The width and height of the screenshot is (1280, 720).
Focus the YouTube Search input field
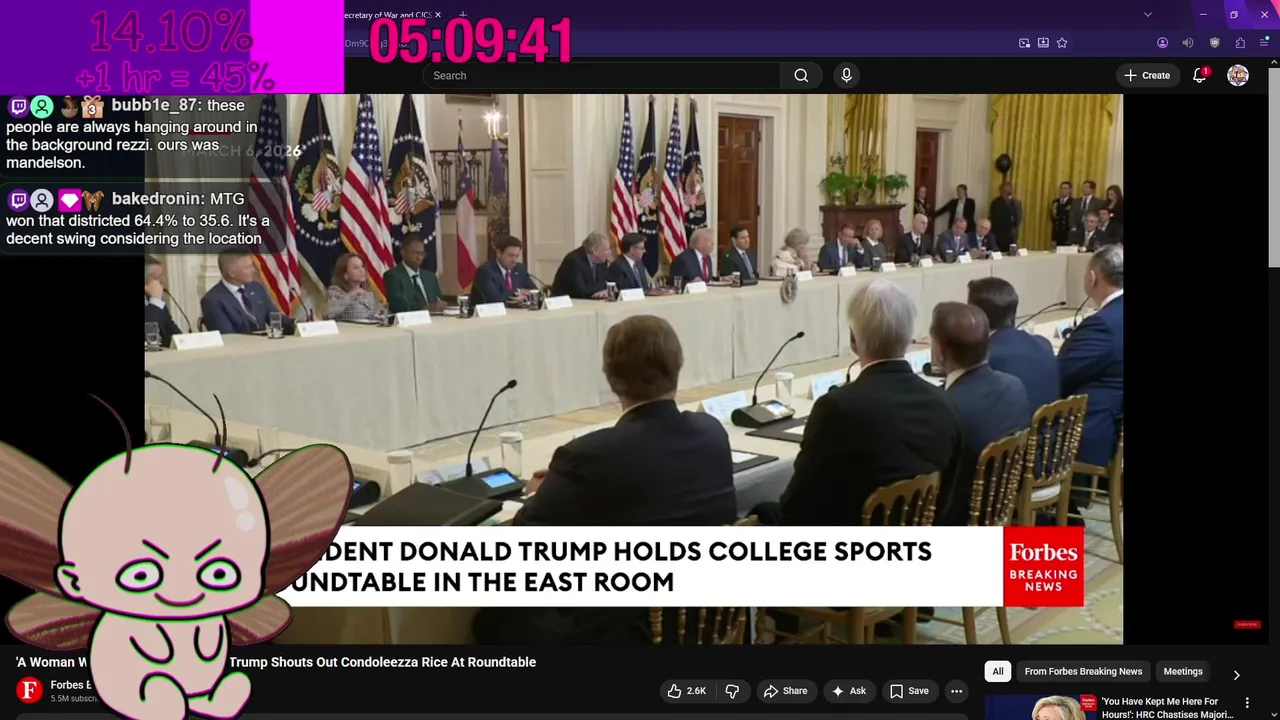coord(602,75)
